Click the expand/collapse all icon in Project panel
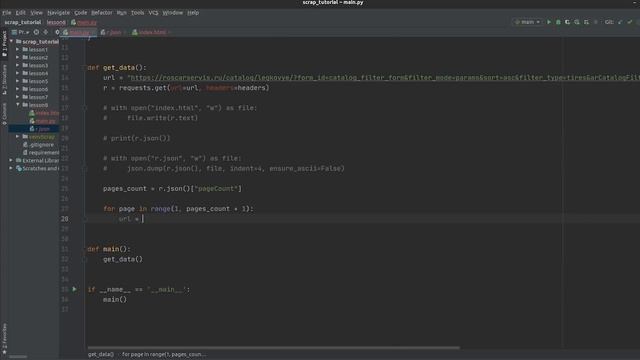Screen dimensions: 640x360 [x=46, y=32]
